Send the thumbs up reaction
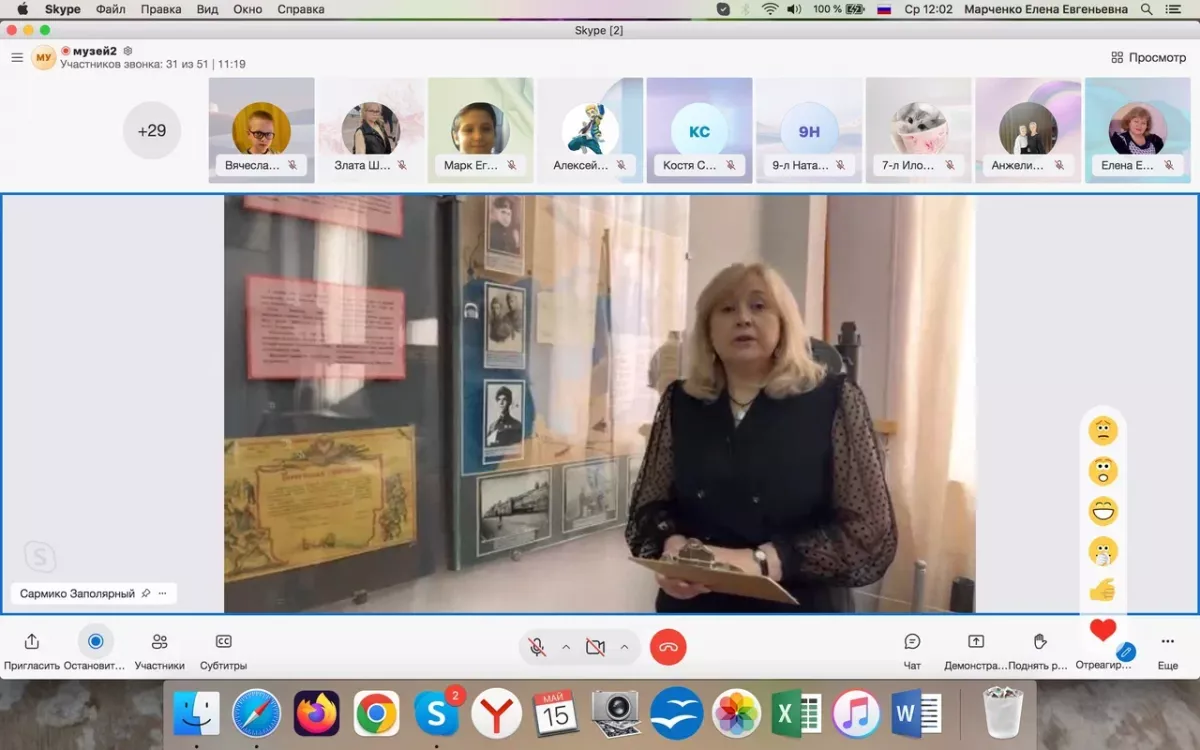1200x750 pixels. tap(1102, 590)
